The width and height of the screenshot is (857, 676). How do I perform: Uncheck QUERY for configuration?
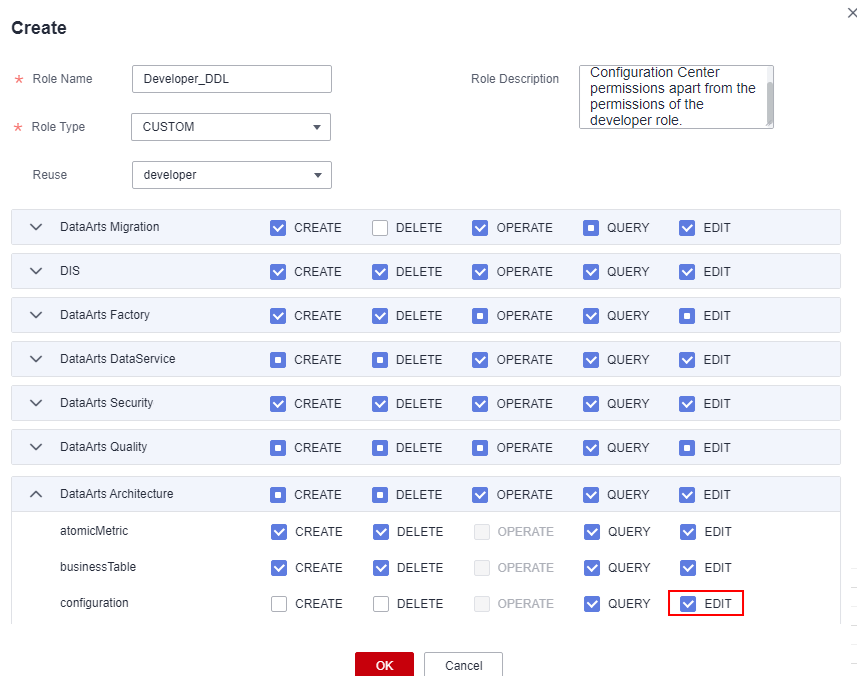click(592, 604)
